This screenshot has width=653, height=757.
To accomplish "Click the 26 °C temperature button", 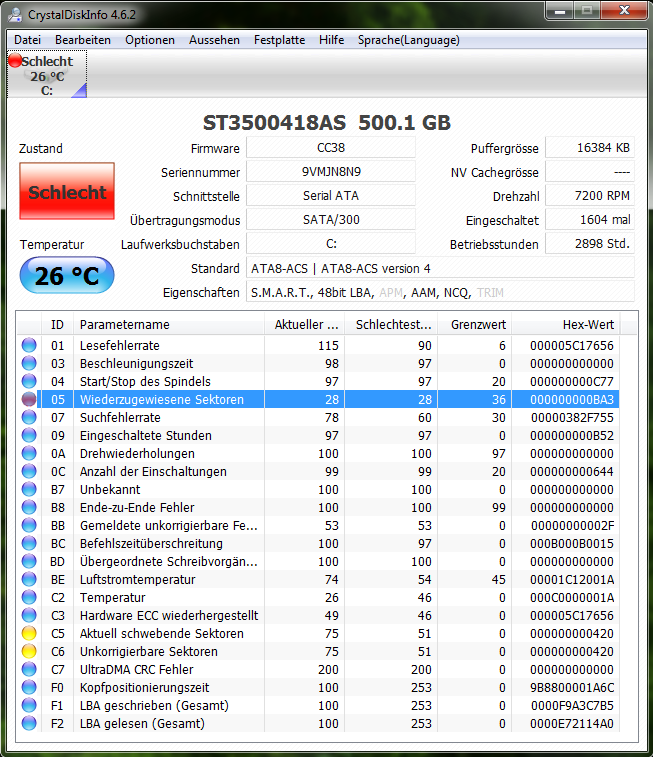I will pyautogui.click(x=67, y=275).
